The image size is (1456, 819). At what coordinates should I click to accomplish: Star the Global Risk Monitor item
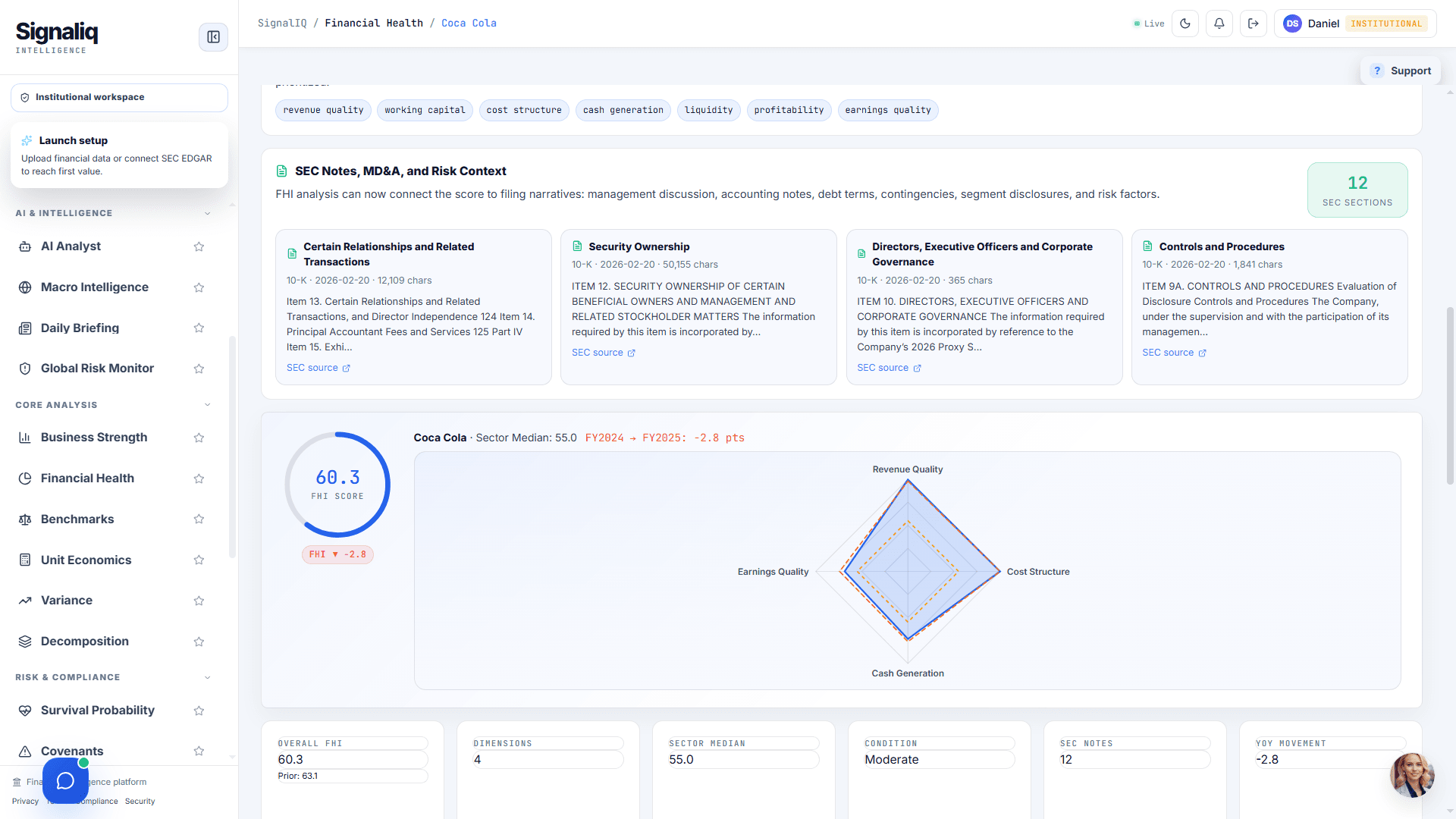pos(199,369)
